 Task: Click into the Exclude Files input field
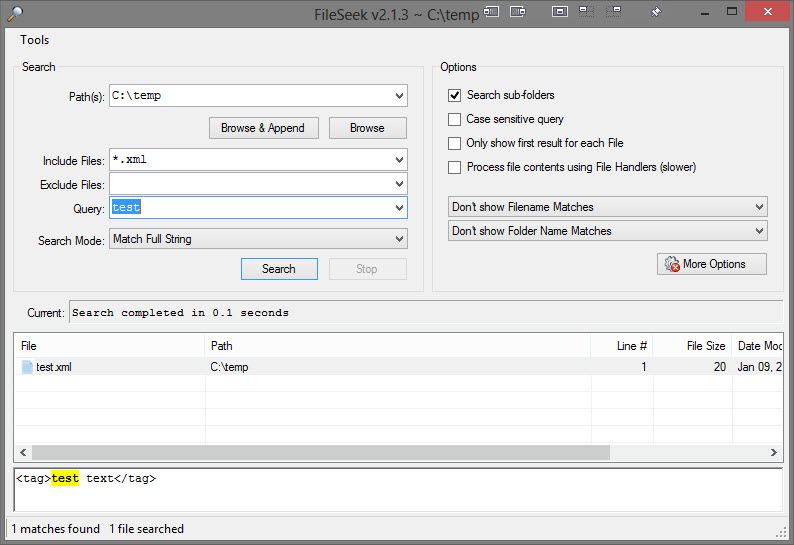point(250,185)
